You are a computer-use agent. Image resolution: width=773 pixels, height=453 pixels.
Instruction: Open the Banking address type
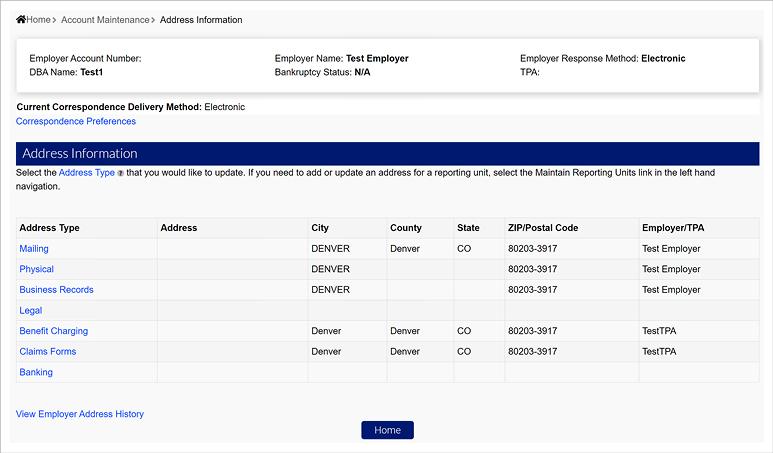click(36, 372)
